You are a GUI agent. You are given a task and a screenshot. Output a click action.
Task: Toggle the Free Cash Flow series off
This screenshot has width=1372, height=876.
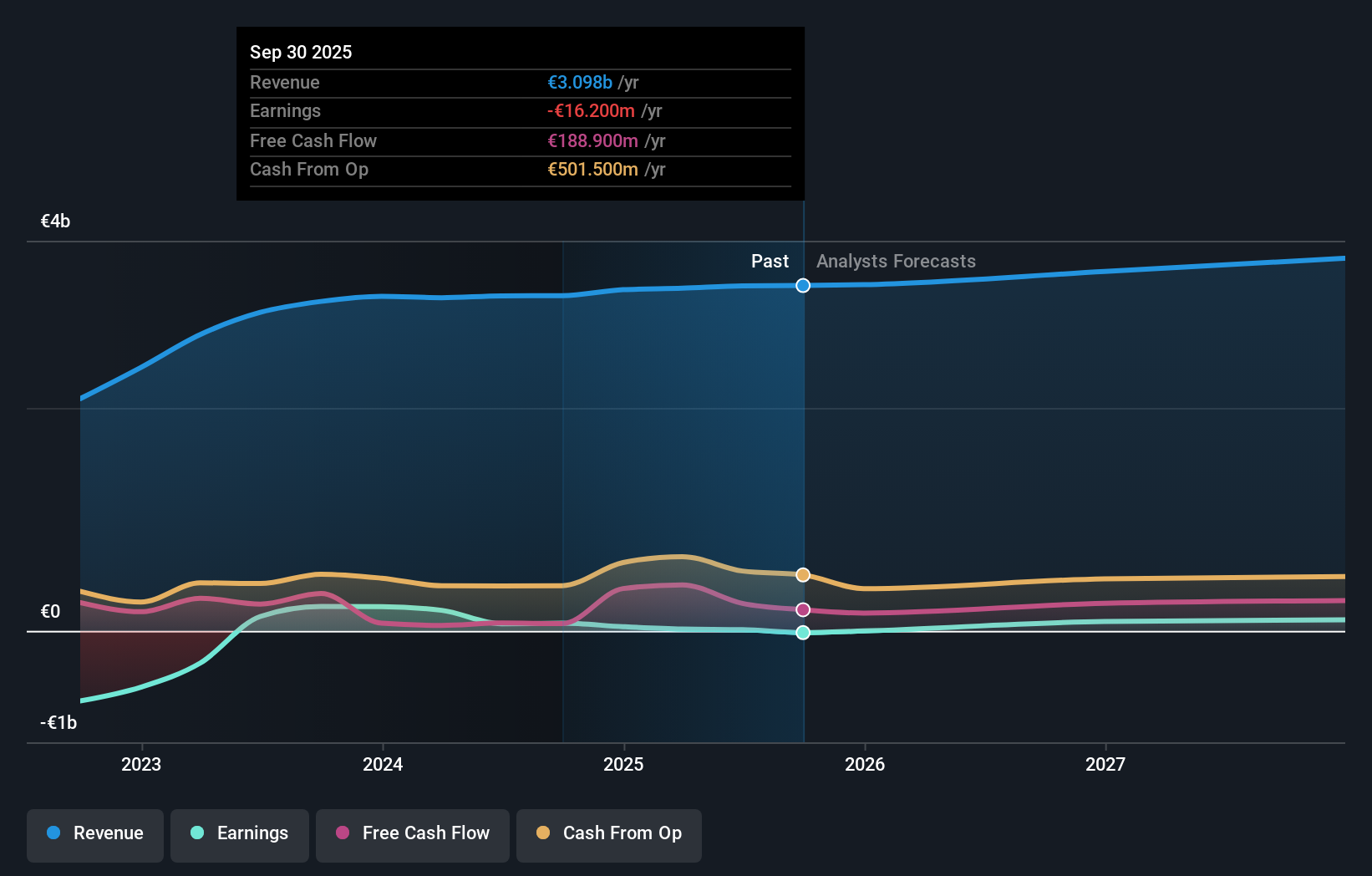(x=412, y=833)
